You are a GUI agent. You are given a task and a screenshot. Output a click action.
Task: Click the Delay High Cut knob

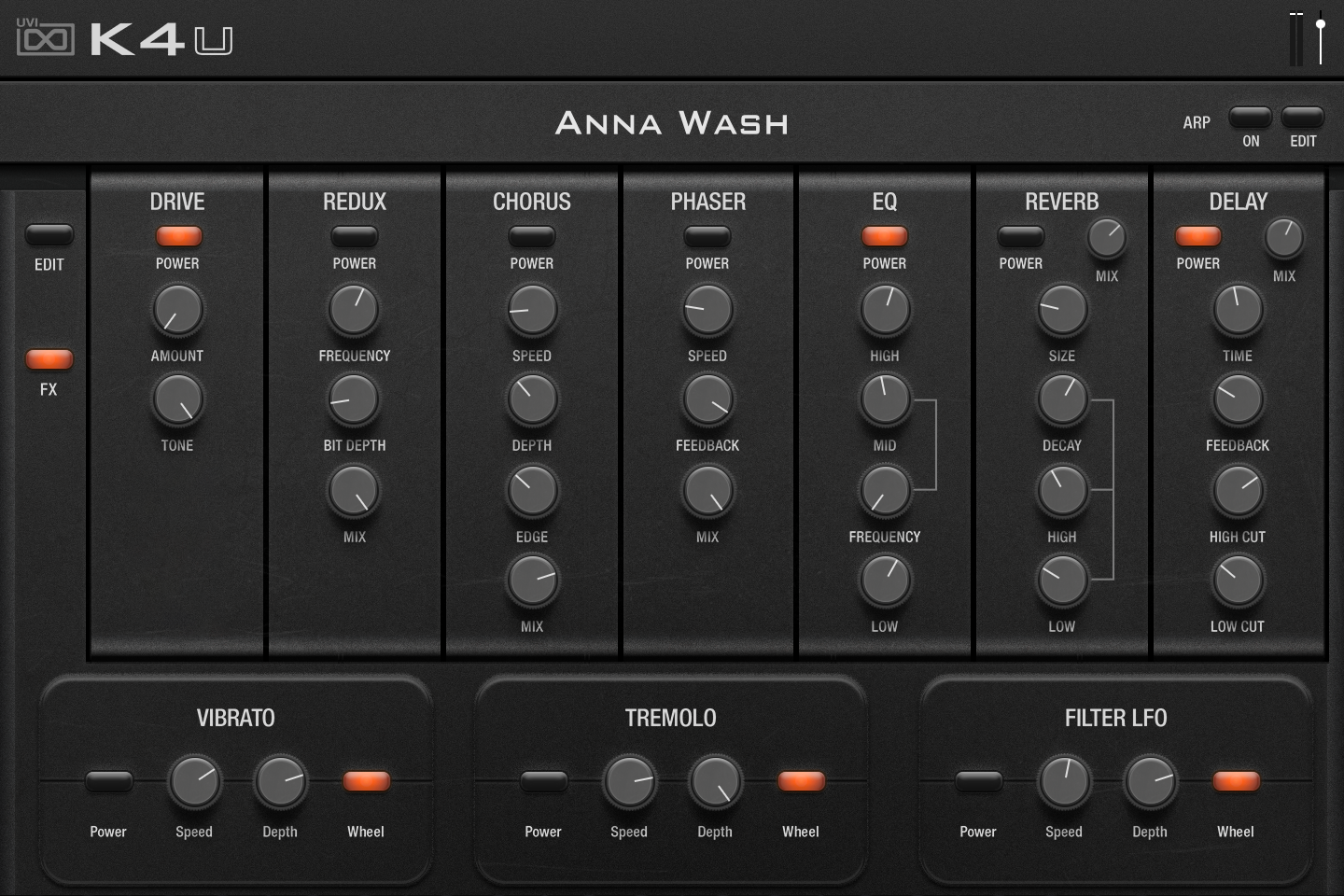click(1238, 490)
